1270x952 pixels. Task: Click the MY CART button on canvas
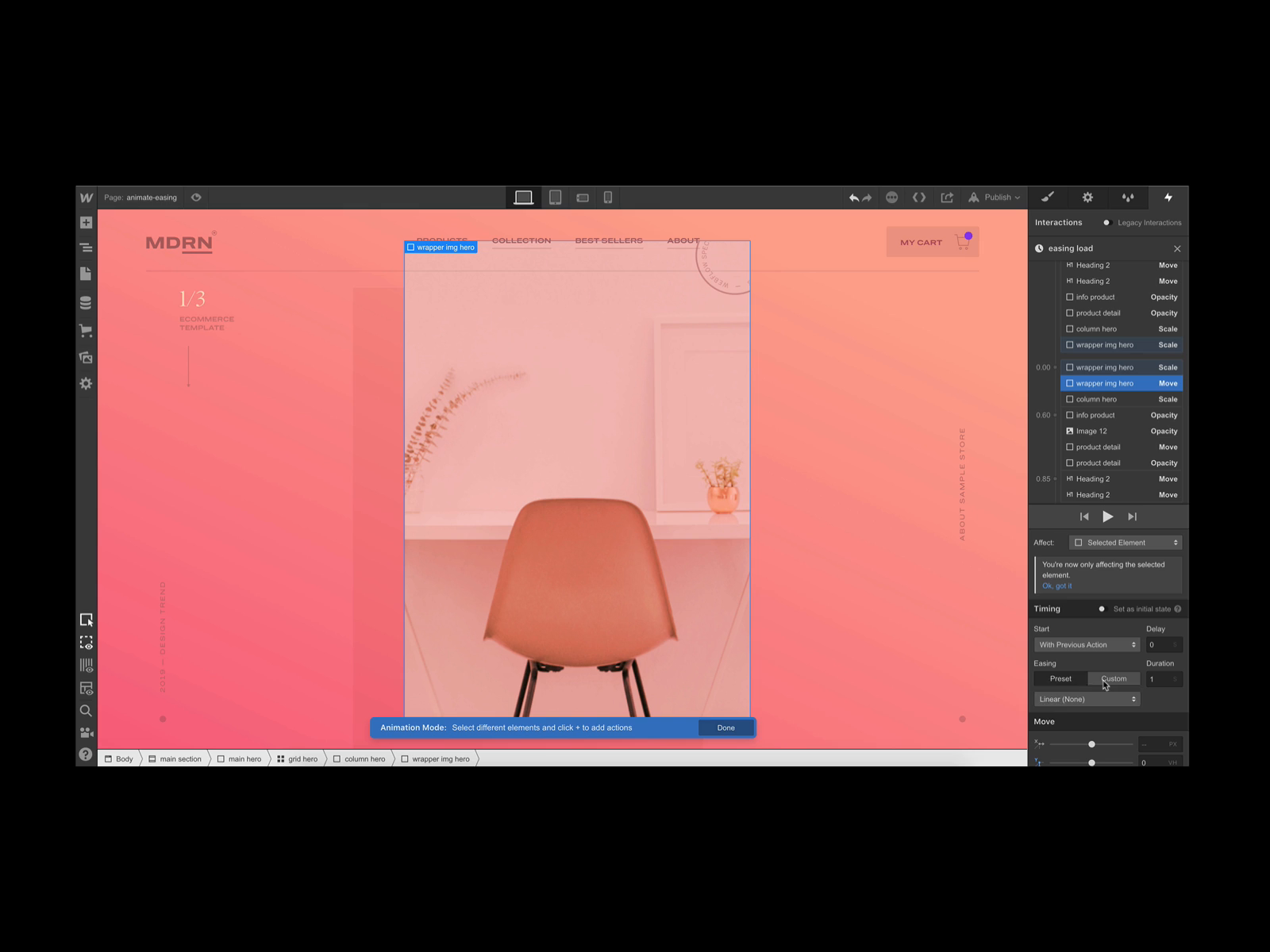point(933,242)
